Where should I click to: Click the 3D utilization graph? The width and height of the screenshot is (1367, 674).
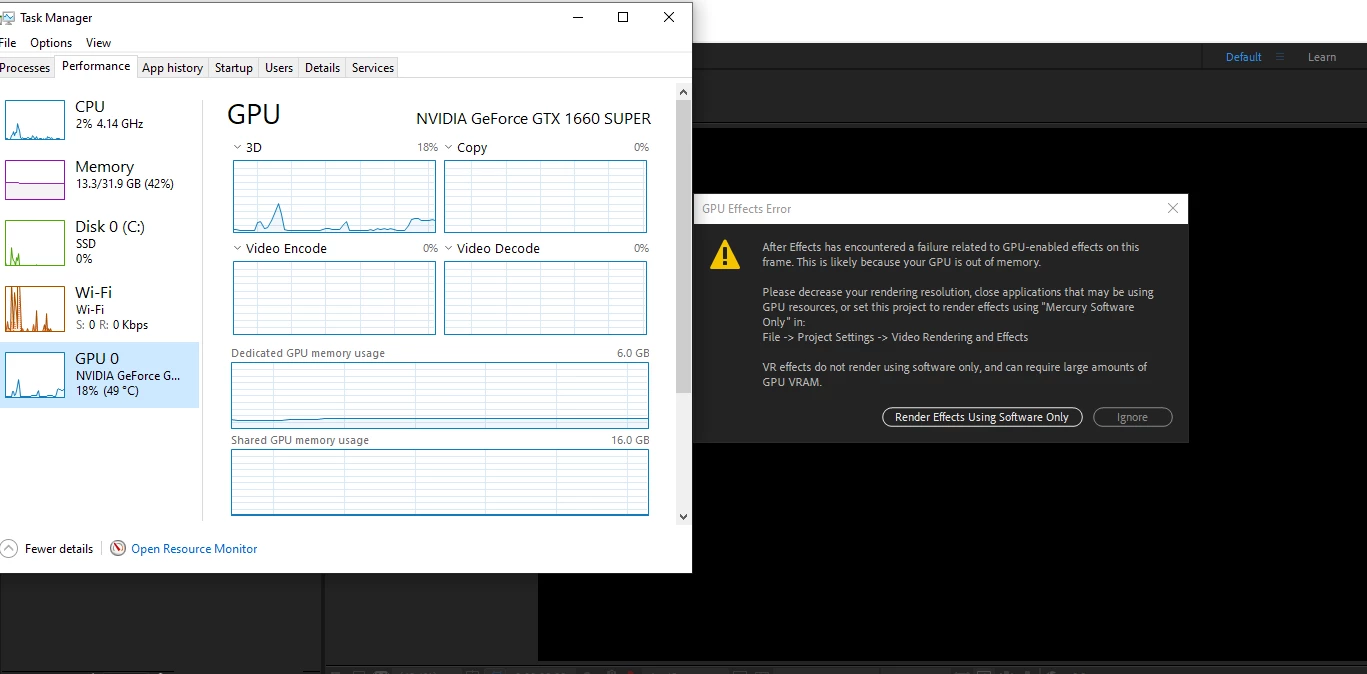point(334,196)
